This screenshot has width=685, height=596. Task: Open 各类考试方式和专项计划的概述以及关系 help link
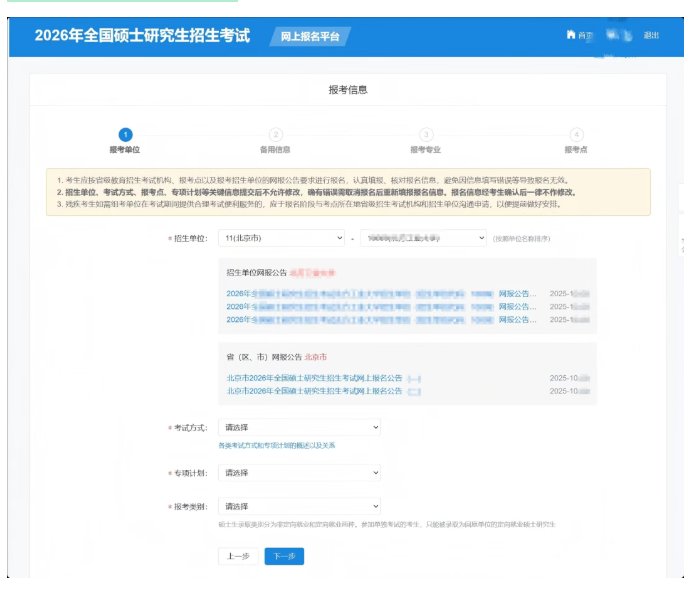[276, 445]
